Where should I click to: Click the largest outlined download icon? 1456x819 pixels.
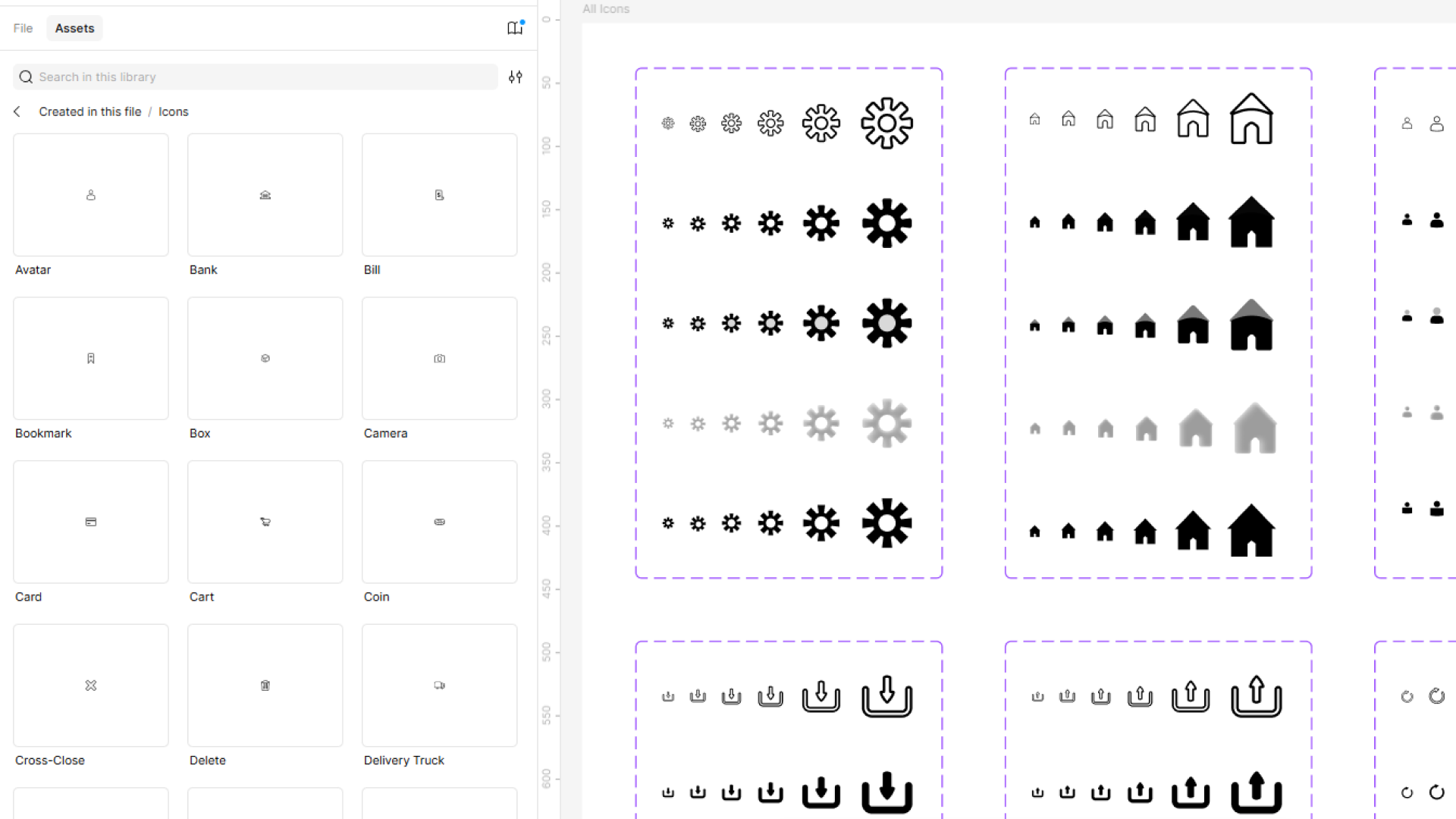click(886, 696)
